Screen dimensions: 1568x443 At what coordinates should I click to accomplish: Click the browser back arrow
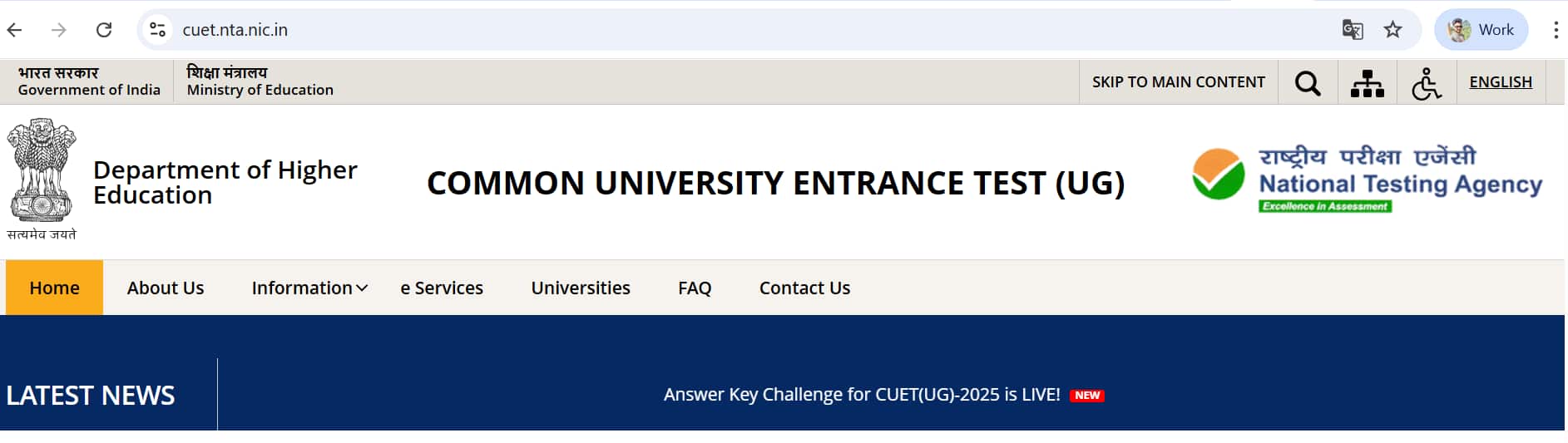click(14, 30)
